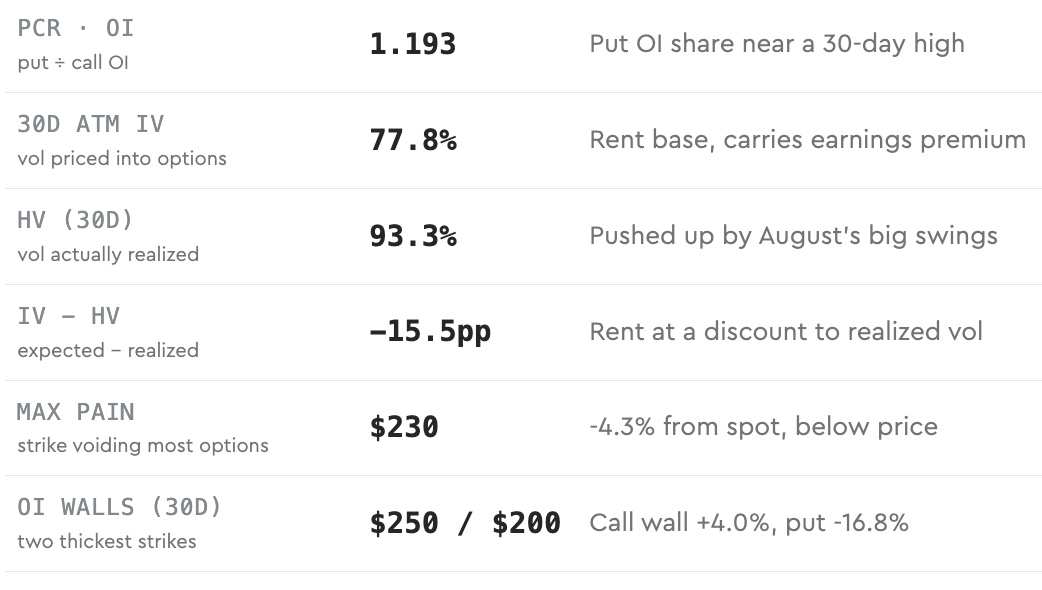Image resolution: width=1042 pixels, height=590 pixels.
Task: Click '-4.3% from spot, below price' note
Action: (x=764, y=427)
